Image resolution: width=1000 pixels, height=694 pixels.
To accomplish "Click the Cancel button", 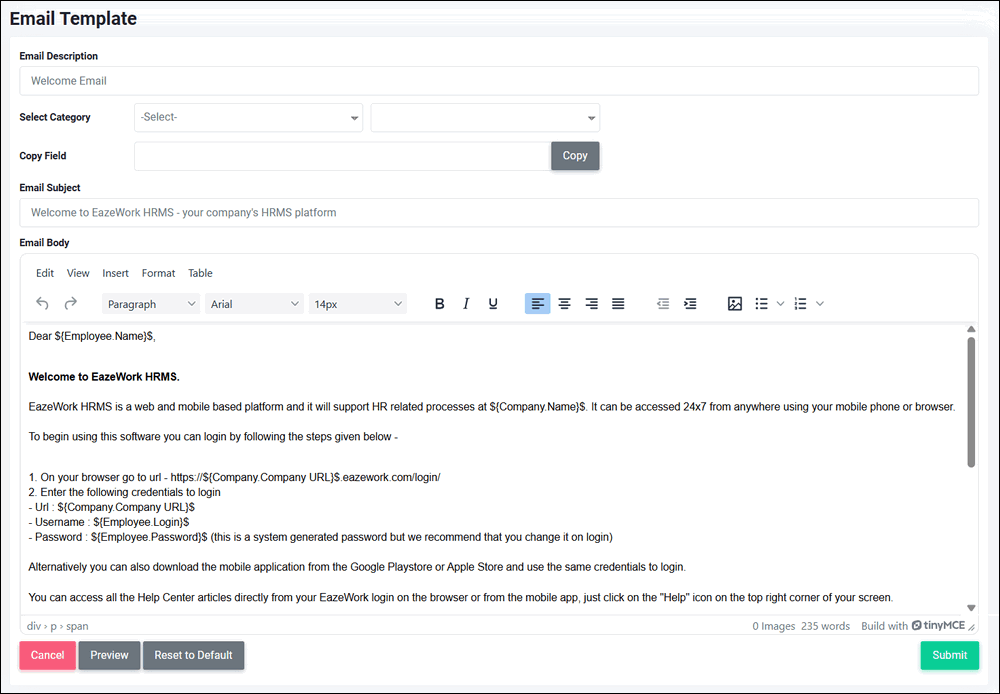I will tap(48, 655).
